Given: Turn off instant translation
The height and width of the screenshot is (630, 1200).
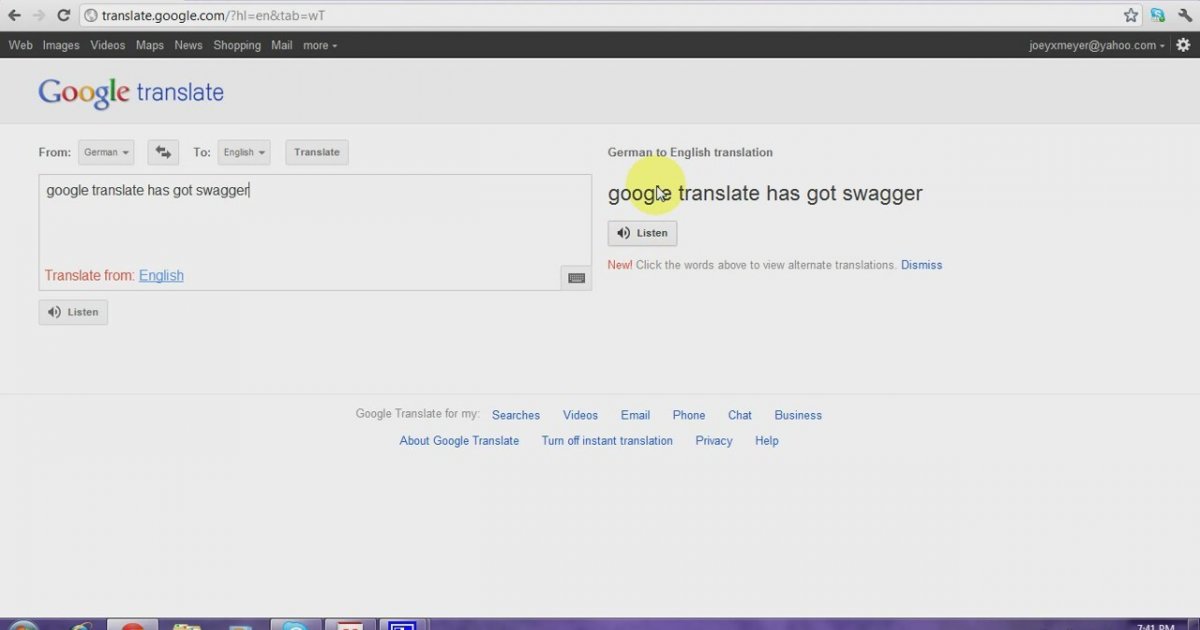Looking at the screenshot, I should [607, 441].
